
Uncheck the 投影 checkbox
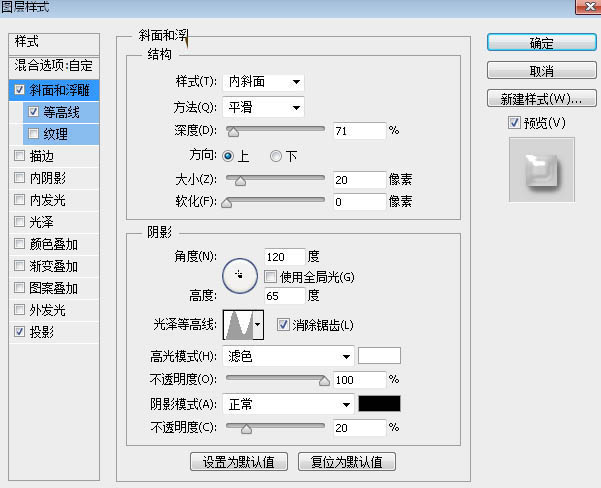(x=19, y=331)
